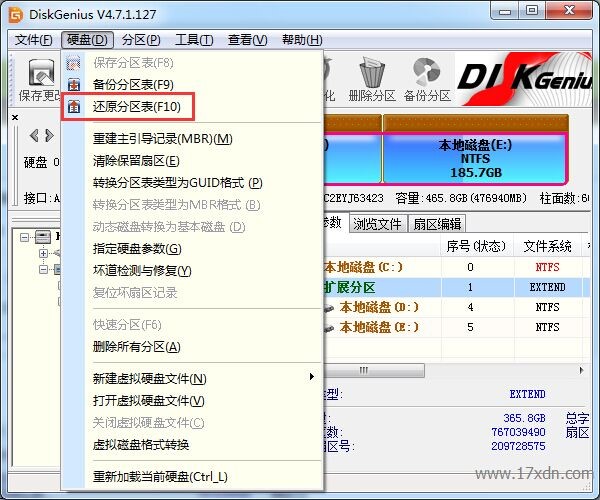600x500 pixels.
Task: Switch to the 浏览文件 tab
Action: 377,224
